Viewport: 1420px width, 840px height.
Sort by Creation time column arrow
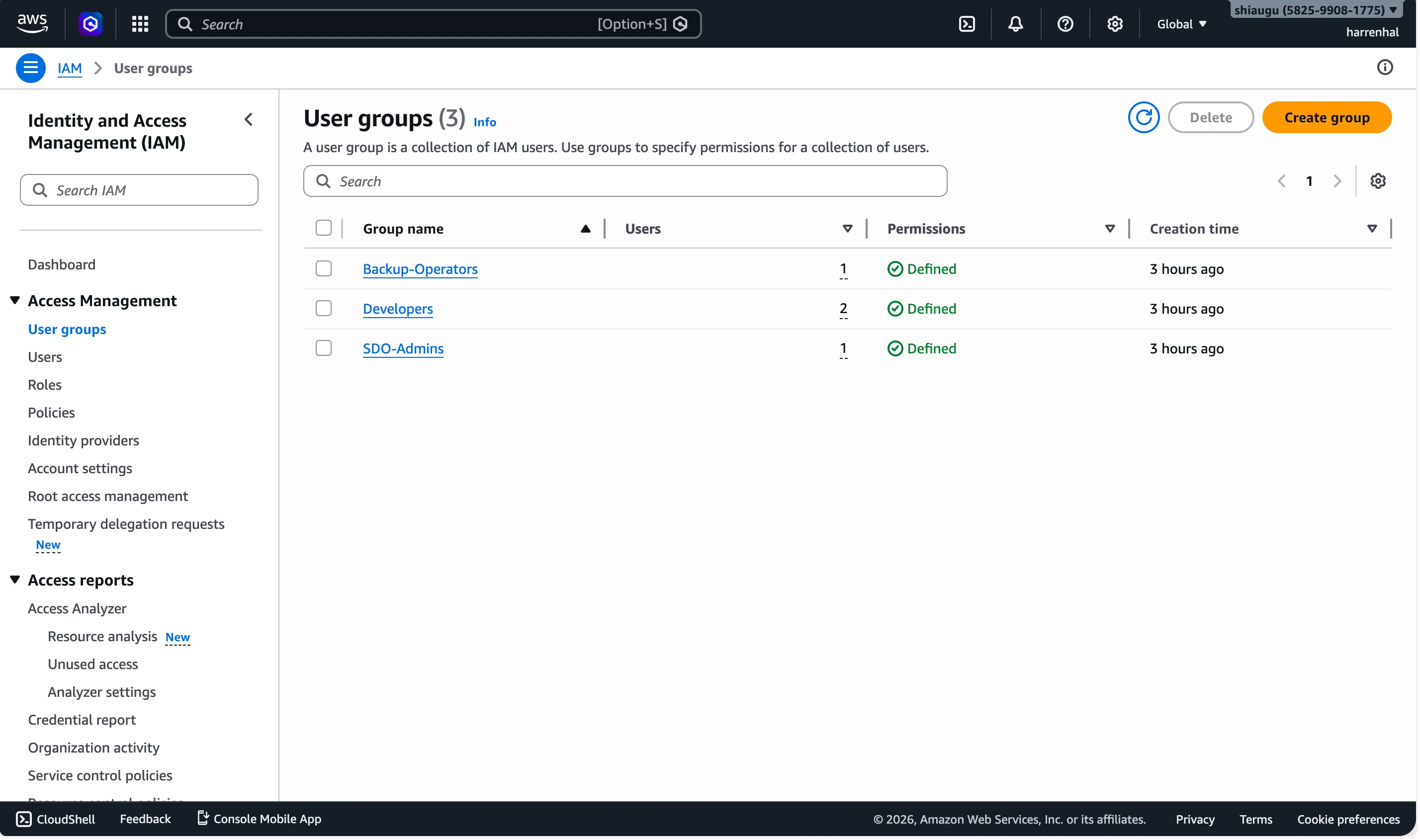1372,229
